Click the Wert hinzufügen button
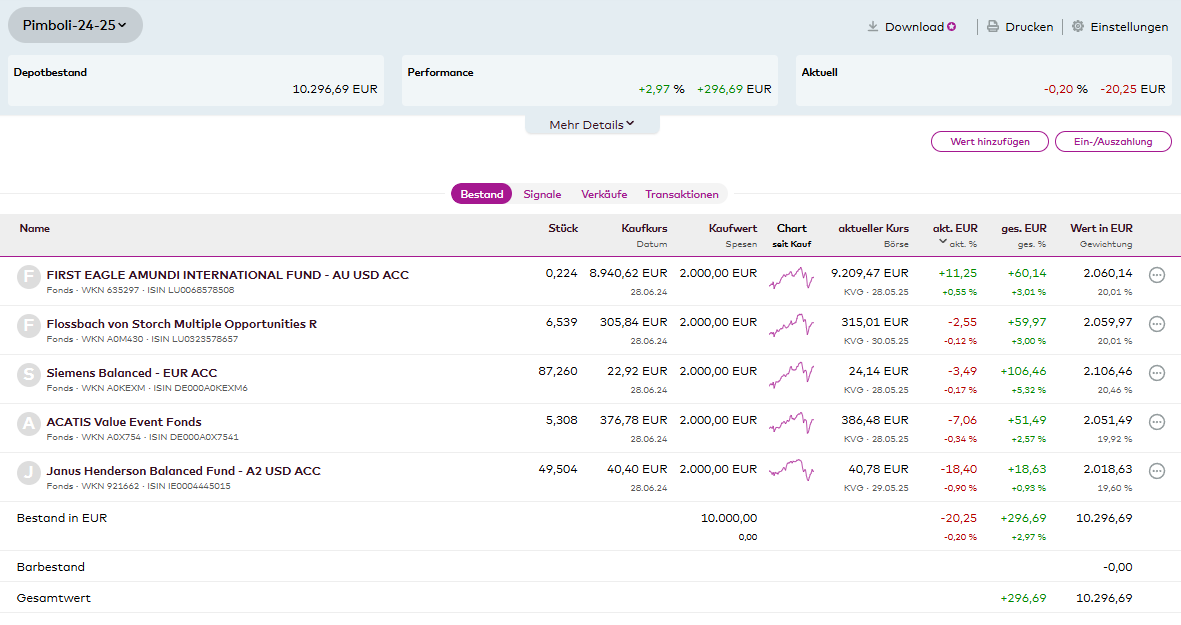Screen dimensions: 1181x625 989,142
